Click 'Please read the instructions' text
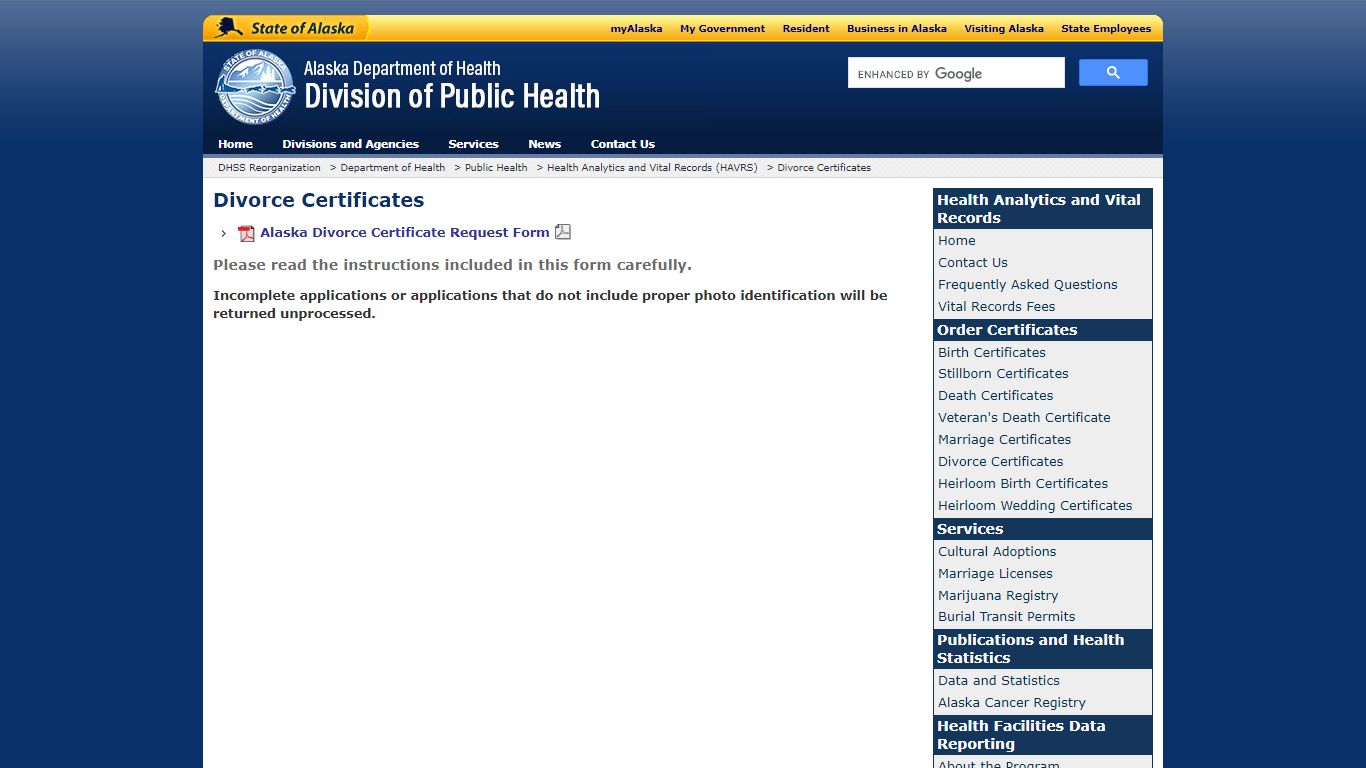The image size is (1366, 768). pos(452,265)
